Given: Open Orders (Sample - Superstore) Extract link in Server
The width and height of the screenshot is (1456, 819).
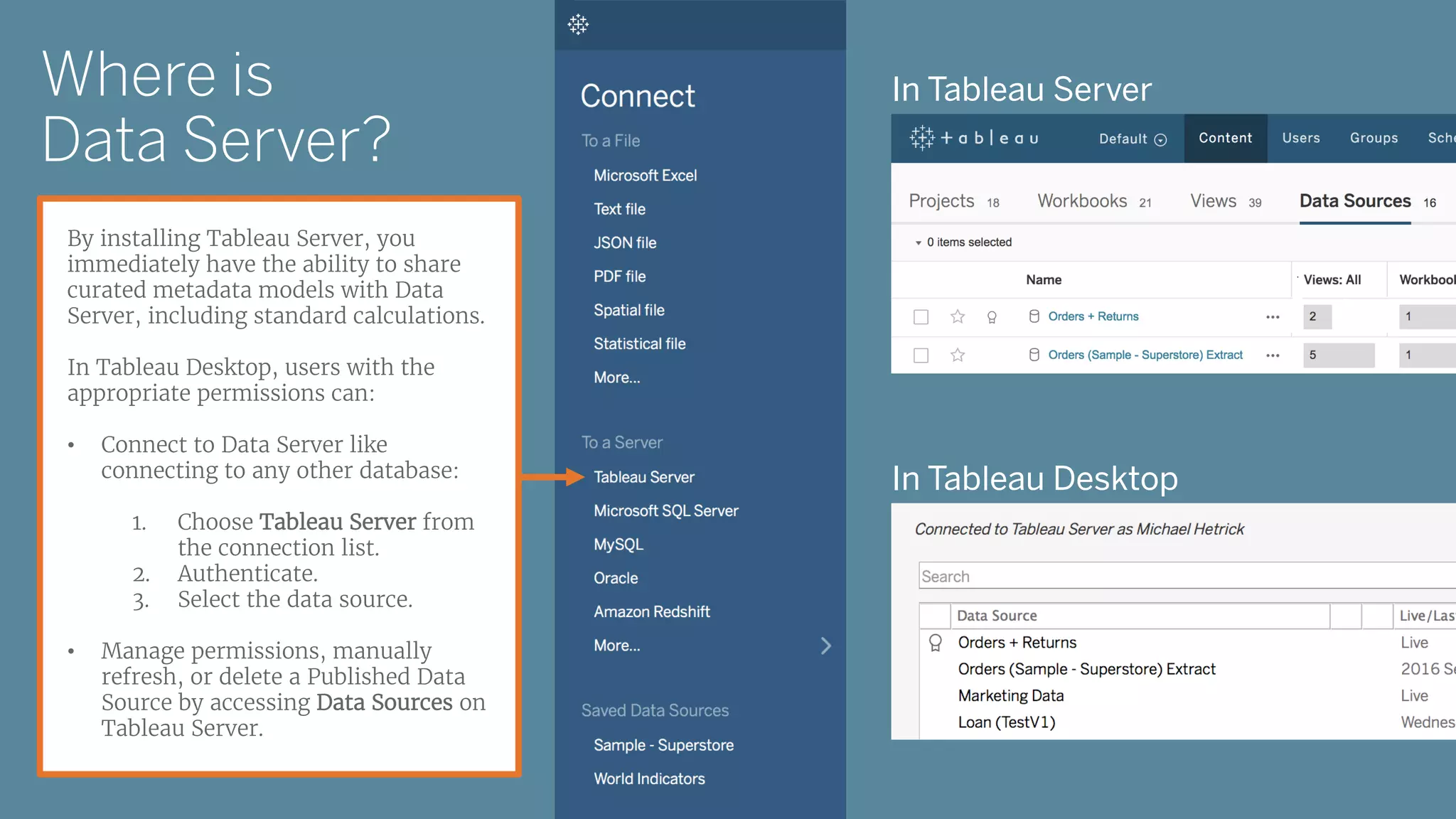Looking at the screenshot, I should point(1145,355).
